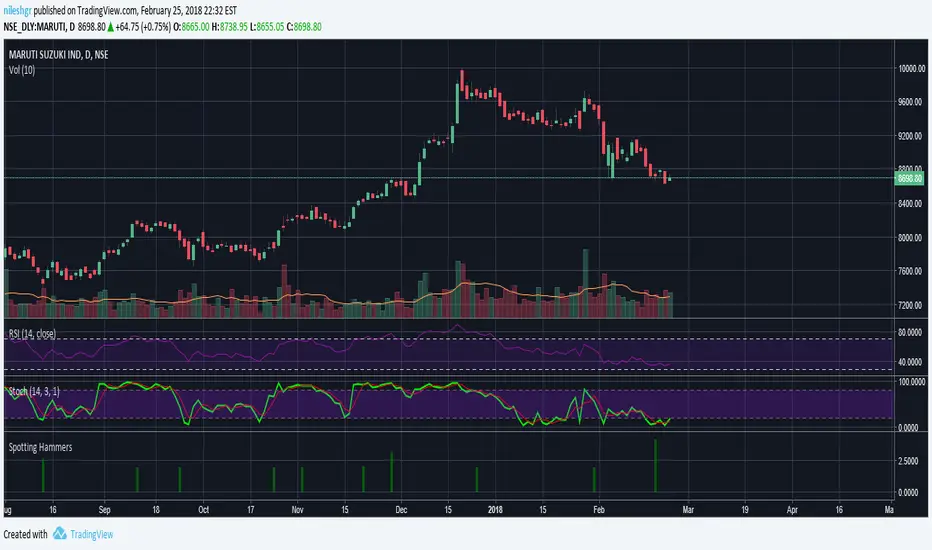Click the 80.0000 level on RSI axis
Viewport: 932px width, 550px height.
[911, 332]
